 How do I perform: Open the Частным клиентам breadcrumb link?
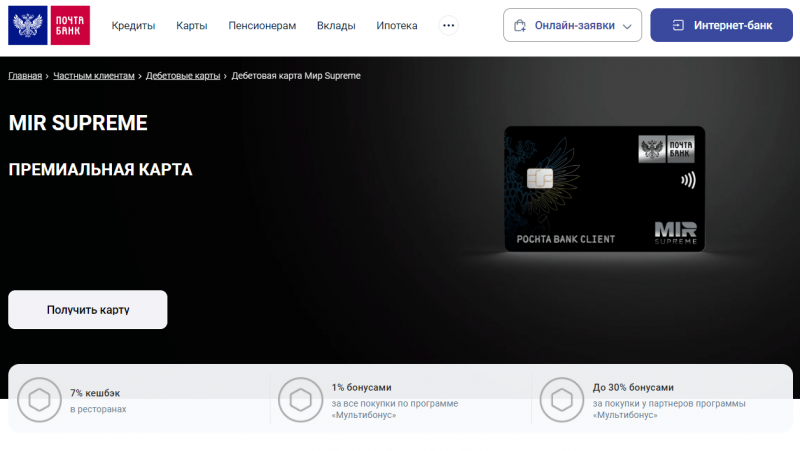pos(93,76)
